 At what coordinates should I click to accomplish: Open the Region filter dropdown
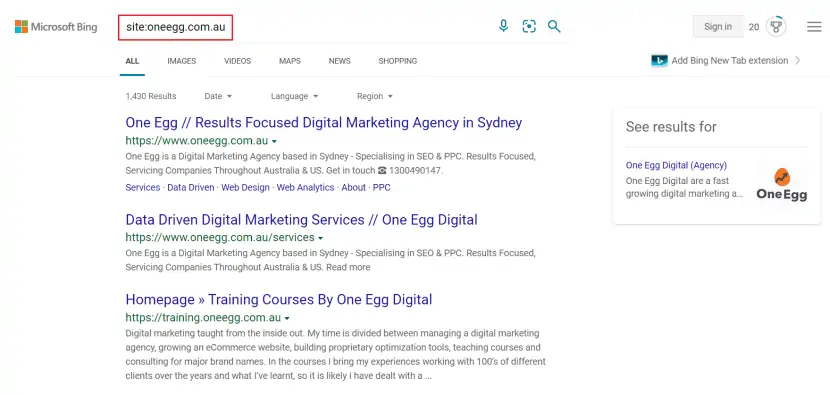pos(375,96)
